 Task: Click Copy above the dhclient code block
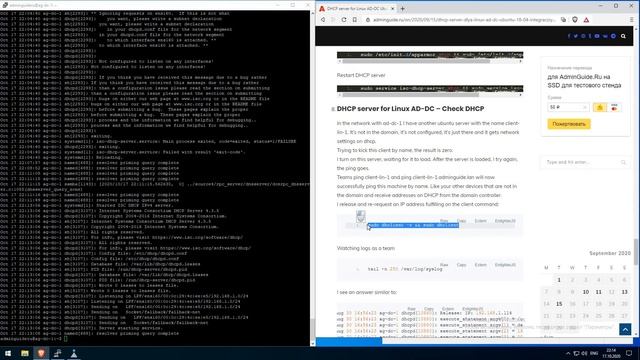462,221
